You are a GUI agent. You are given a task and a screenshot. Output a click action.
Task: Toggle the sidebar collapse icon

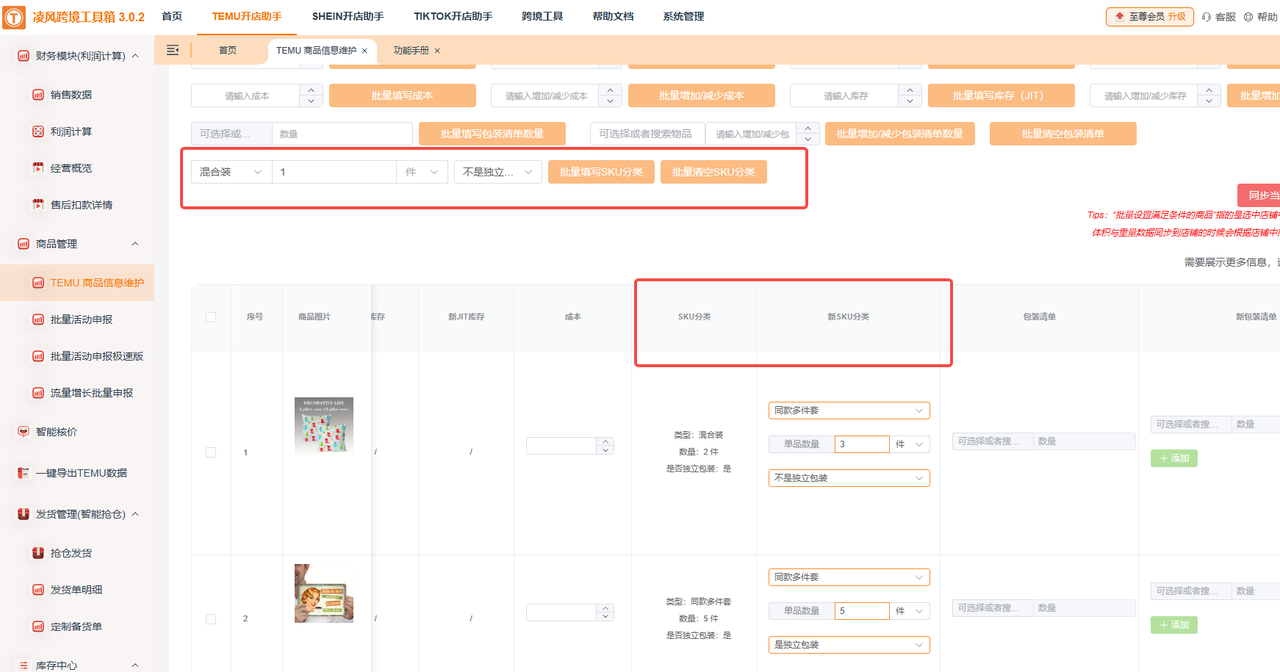point(173,50)
